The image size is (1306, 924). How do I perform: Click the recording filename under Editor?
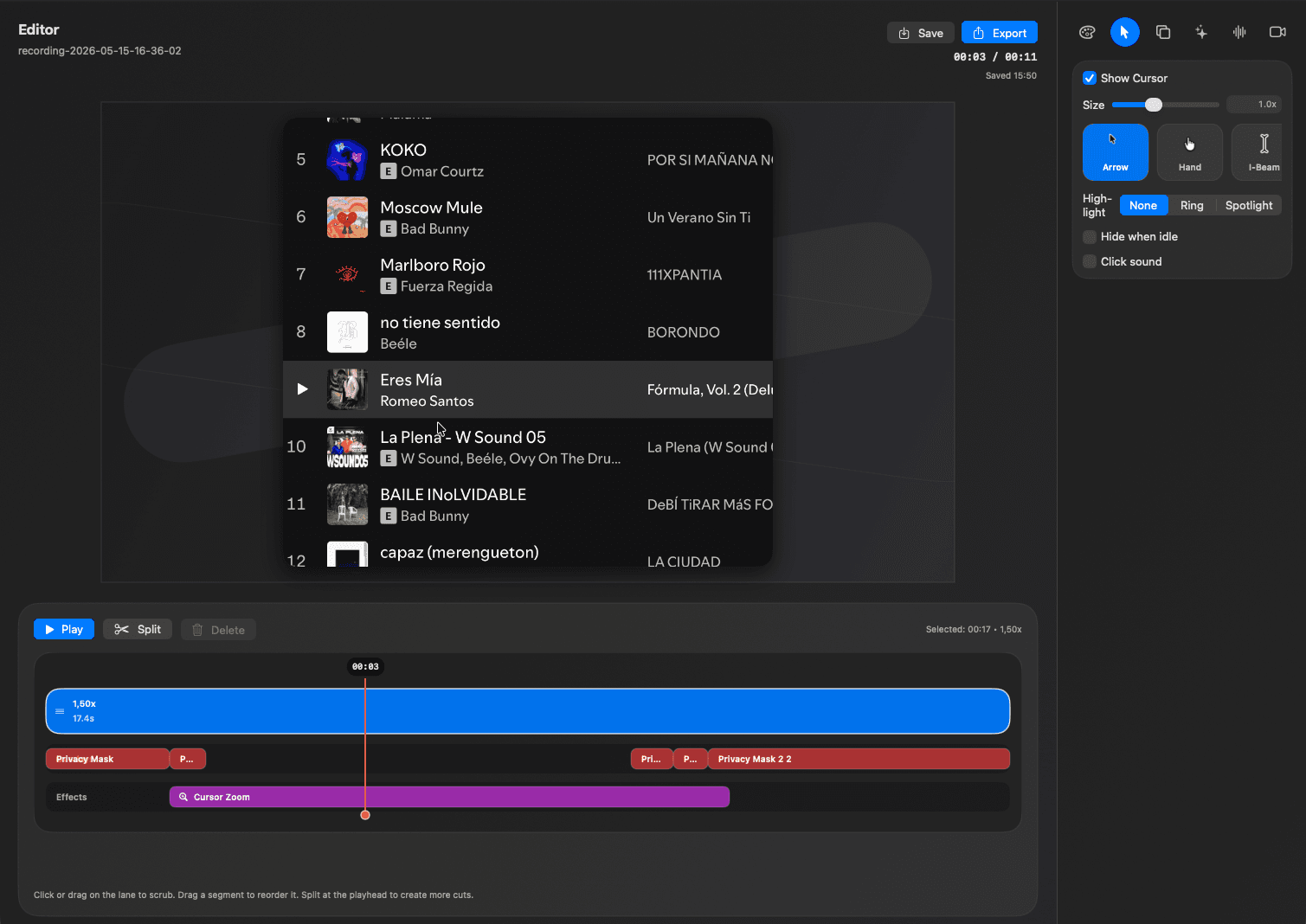(100, 51)
